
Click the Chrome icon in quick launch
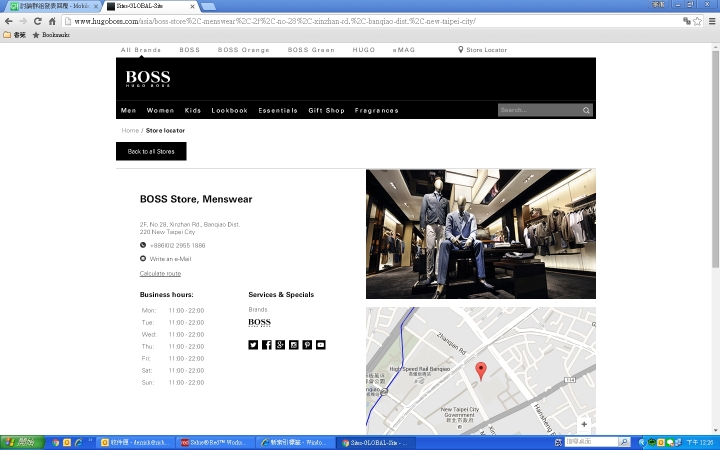point(56,443)
